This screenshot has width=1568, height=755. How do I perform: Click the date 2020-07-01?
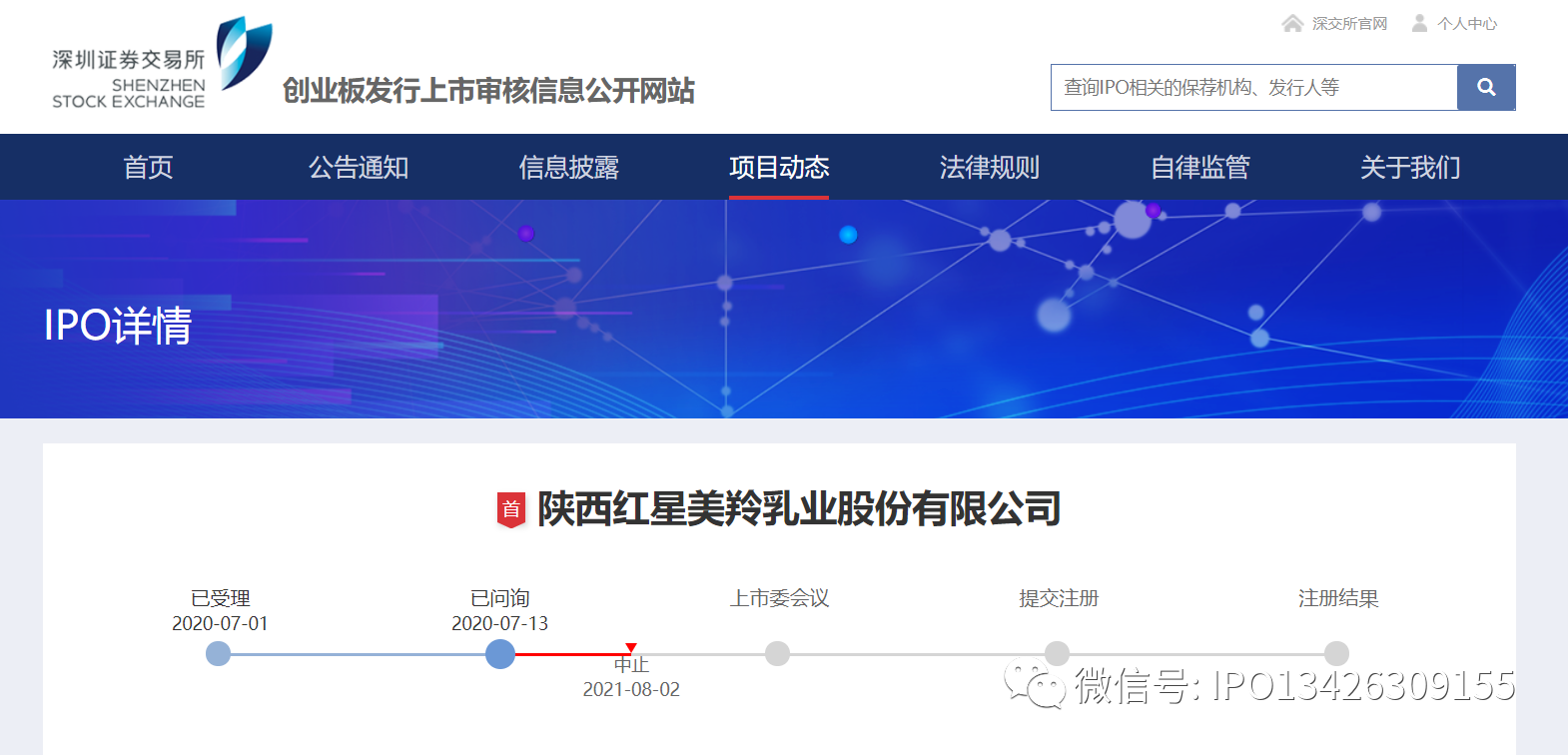[220, 623]
